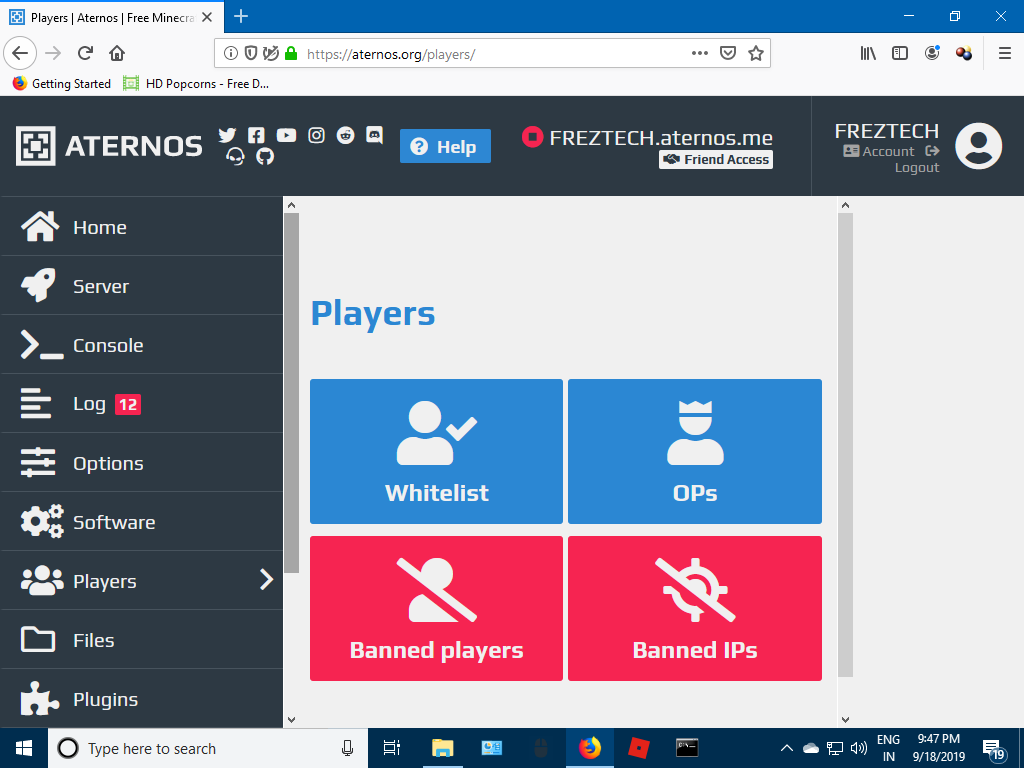
Task: Click the Log badge showing 12
Action: 128,405
